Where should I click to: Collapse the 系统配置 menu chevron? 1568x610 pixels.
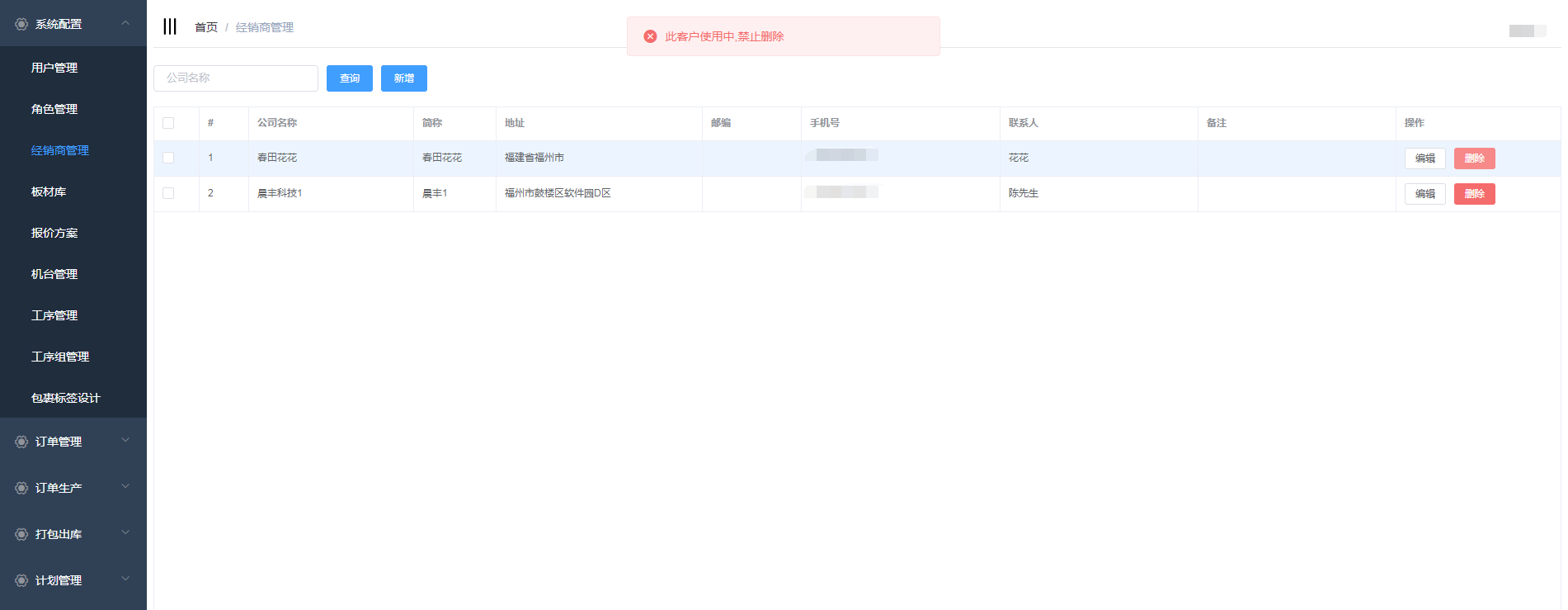point(125,23)
